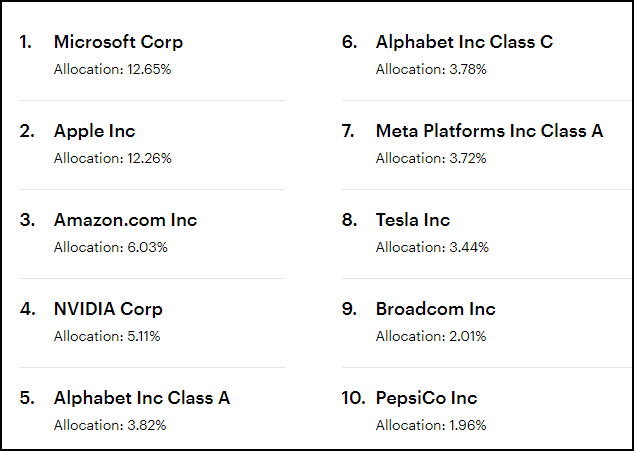Viewport: 634px width, 451px height.
Task: Click PepsiCo's 1.96% allocation text
Action: point(431,425)
